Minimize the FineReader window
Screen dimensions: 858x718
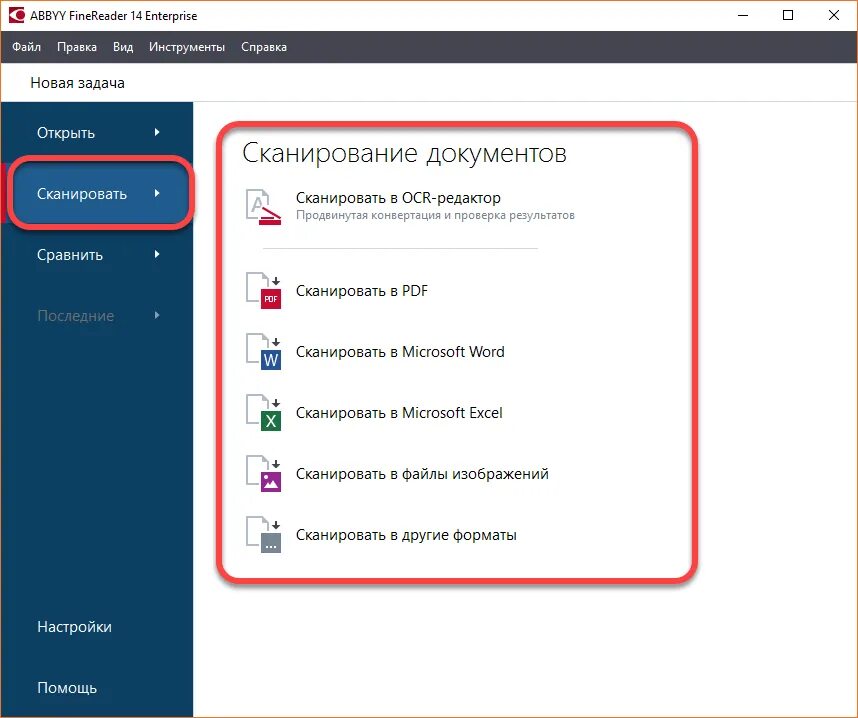[743, 15]
